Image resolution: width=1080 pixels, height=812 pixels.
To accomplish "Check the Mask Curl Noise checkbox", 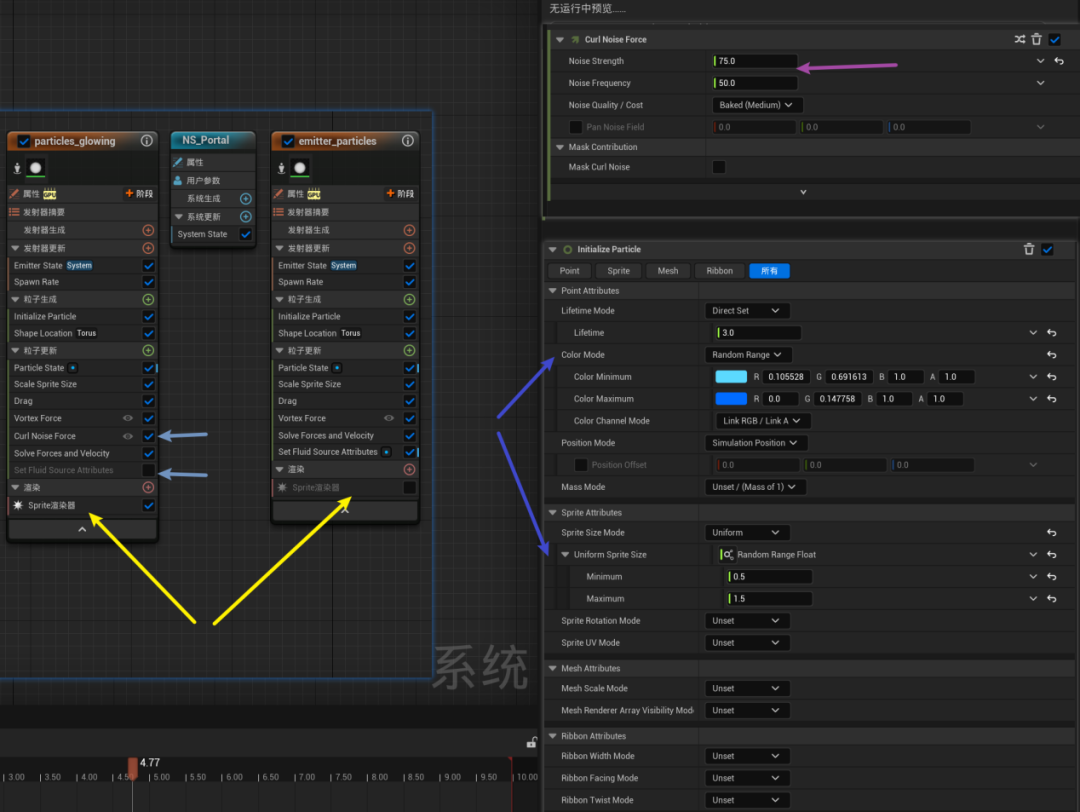I will click(x=718, y=167).
